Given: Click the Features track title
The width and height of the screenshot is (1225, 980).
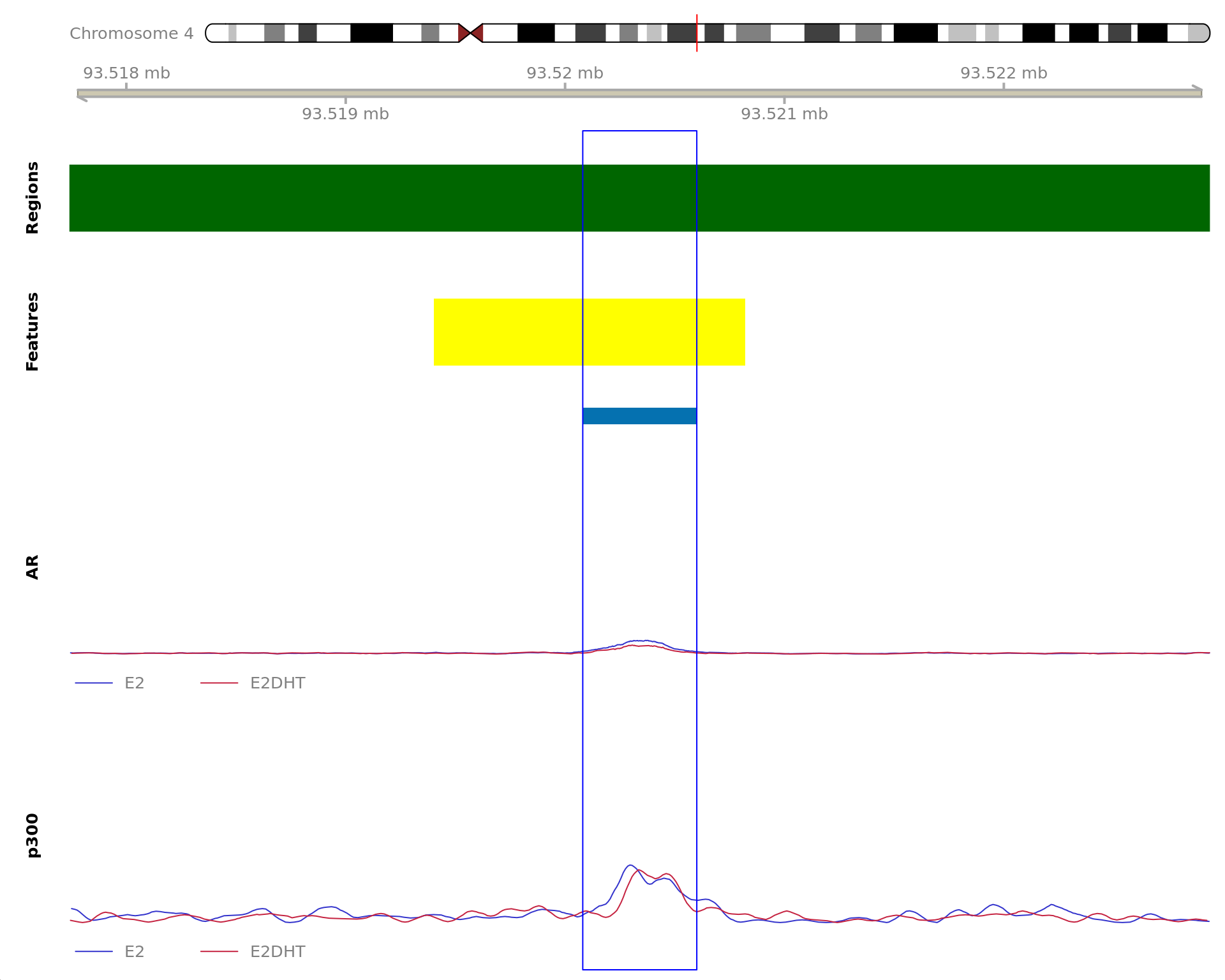Looking at the screenshot, I should pyautogui.click(x=33, y=332).
